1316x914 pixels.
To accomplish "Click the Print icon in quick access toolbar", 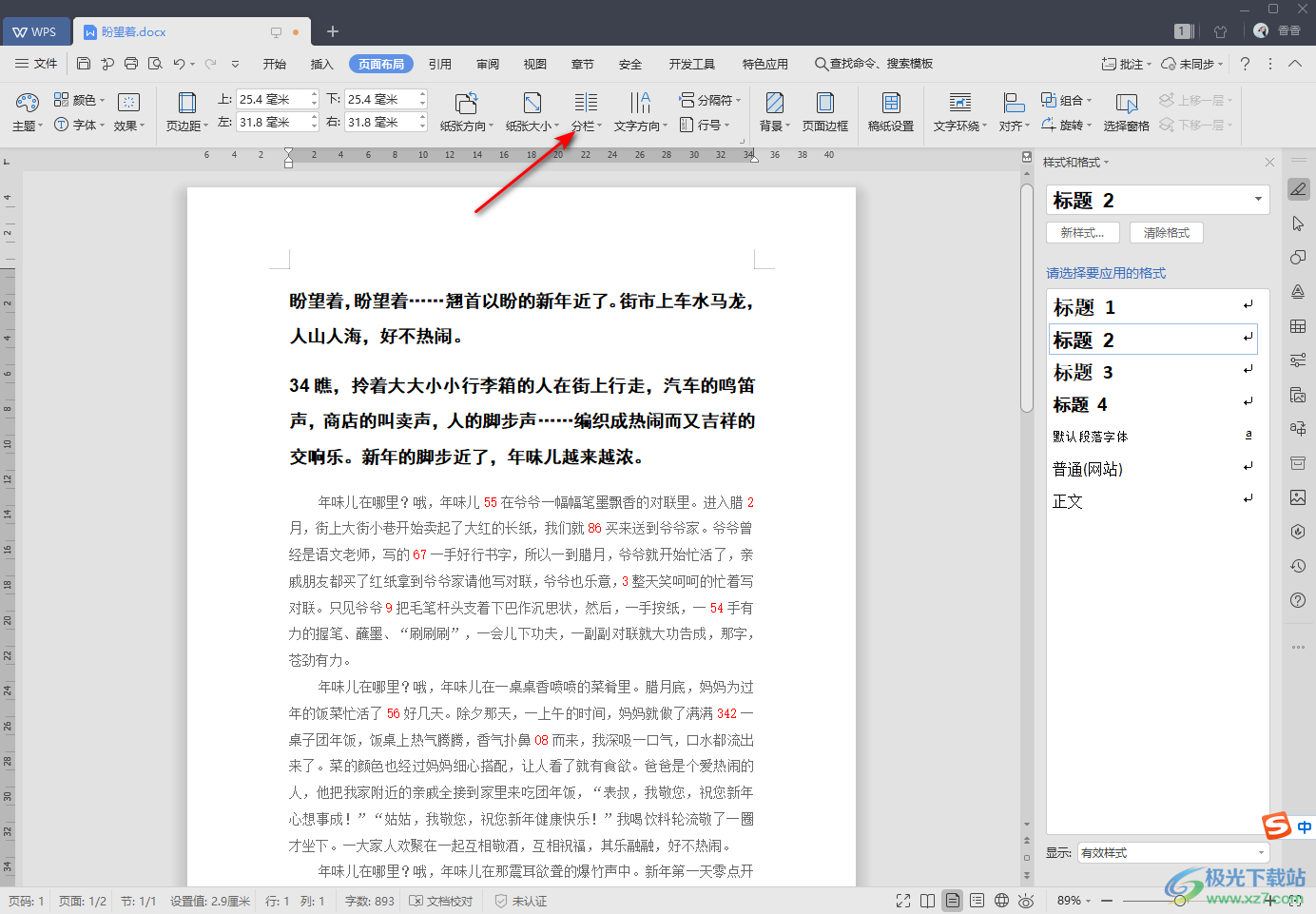I will click(131, 64).
